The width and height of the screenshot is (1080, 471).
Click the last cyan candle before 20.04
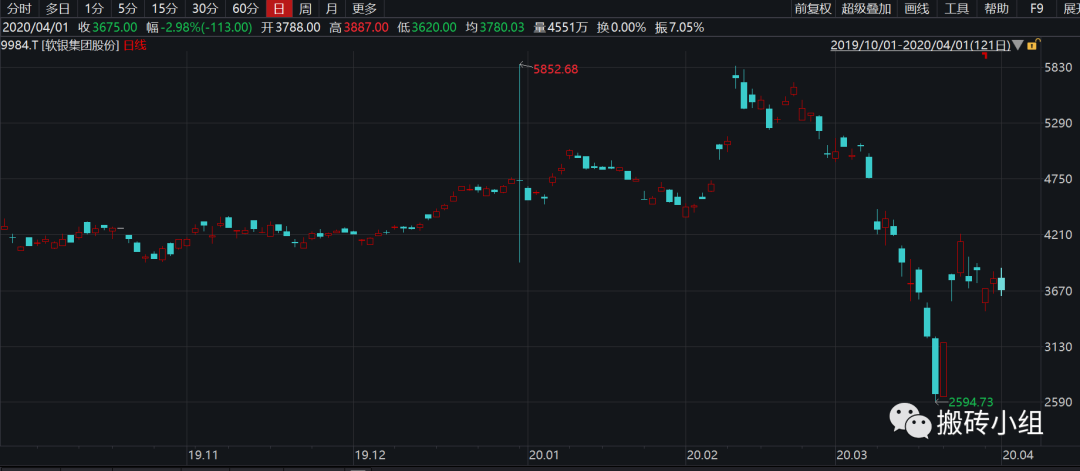coord(1001,283)
